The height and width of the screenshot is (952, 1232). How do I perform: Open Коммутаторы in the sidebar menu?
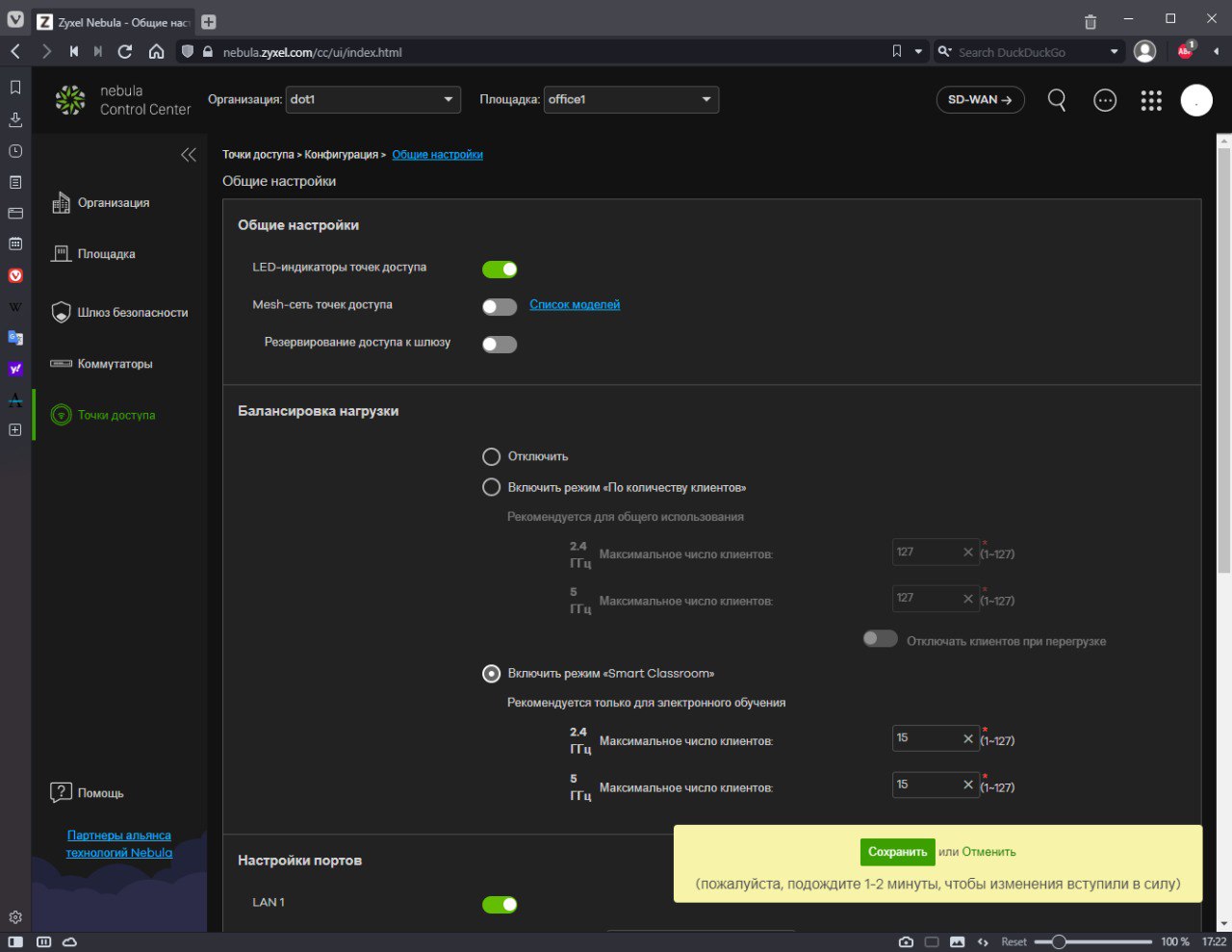(x=115, y=364)
